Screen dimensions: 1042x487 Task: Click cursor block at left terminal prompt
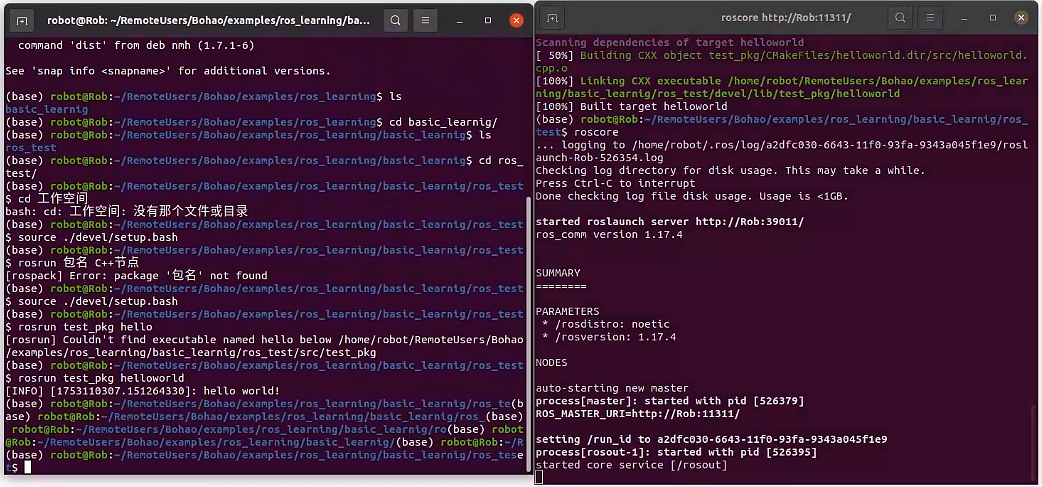tap(27, 468)
